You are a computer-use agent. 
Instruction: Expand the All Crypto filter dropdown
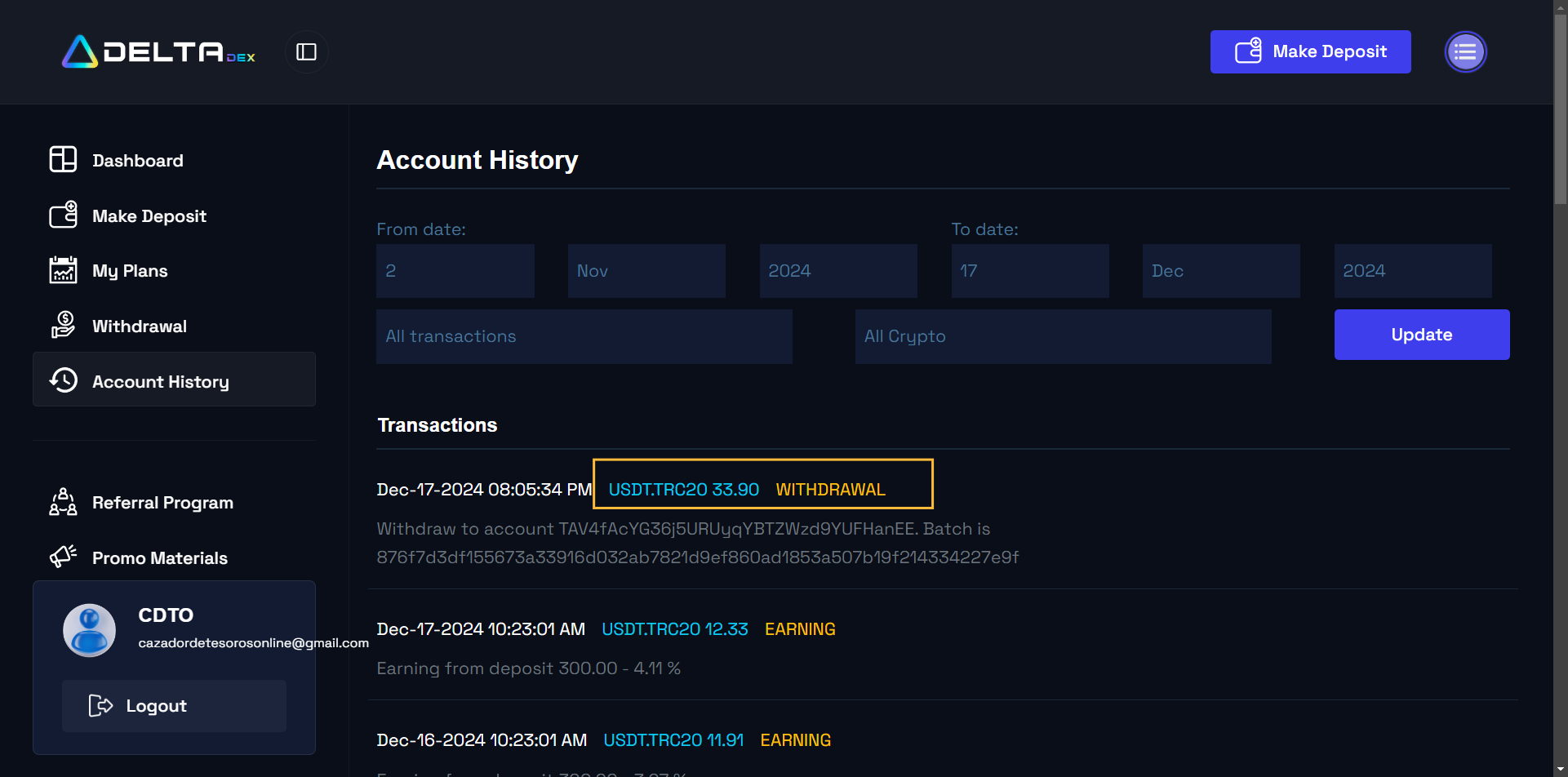click(1062, 336)
